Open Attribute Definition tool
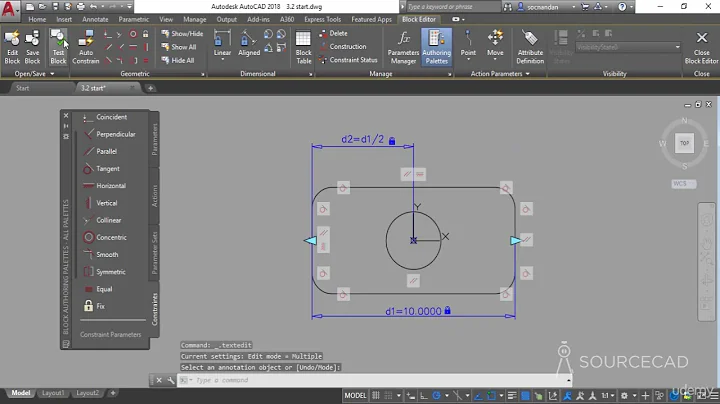720x404 pixels. pyautogui.click(x=530, y=47)
